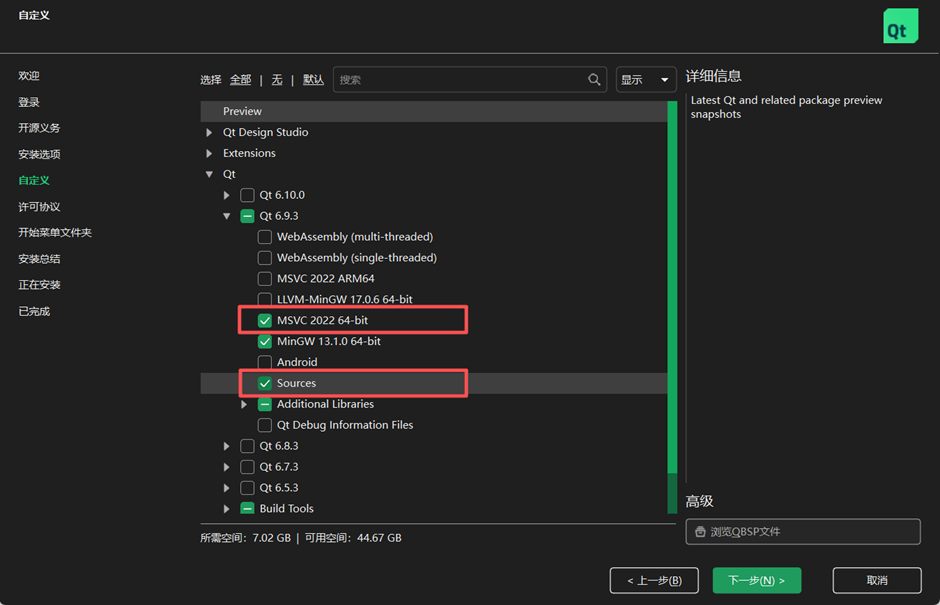Expand the Additional Libraries node
Screen dimensions: 940x605
[x=243, y=404]
